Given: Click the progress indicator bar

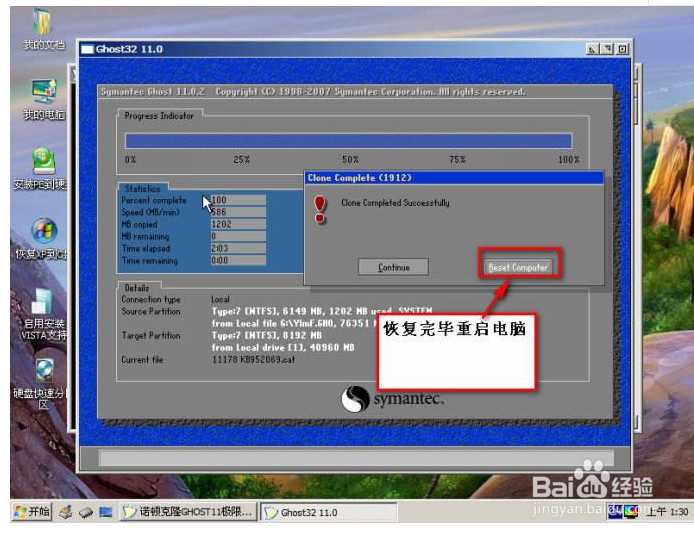Looking at the screenshot, I should 348,141.
